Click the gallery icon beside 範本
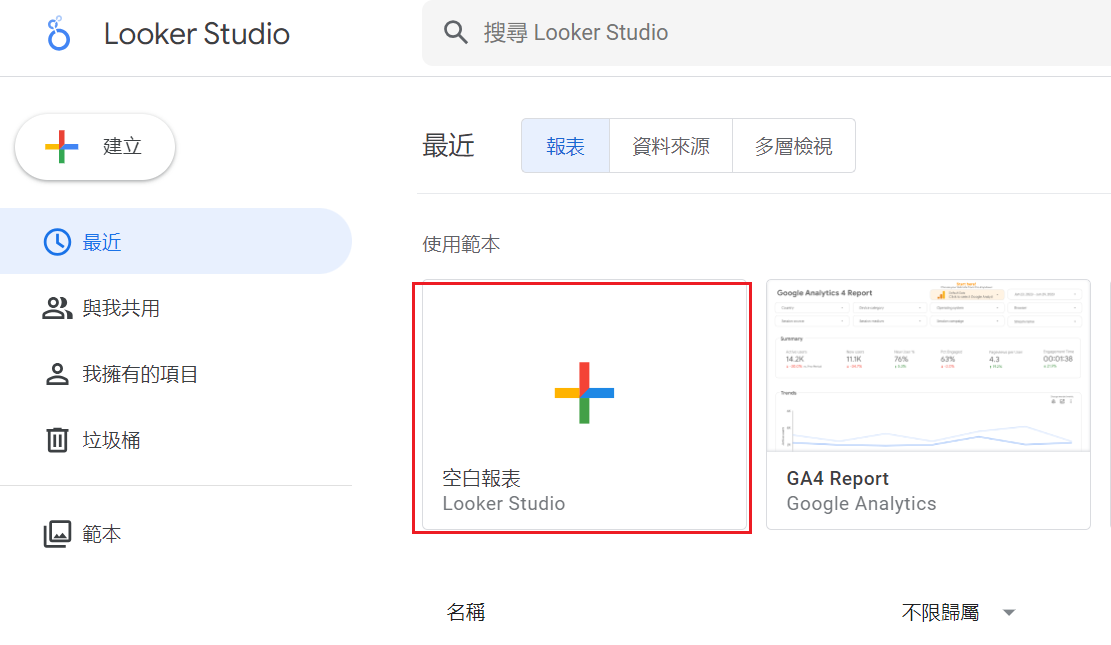 (57, 534)
